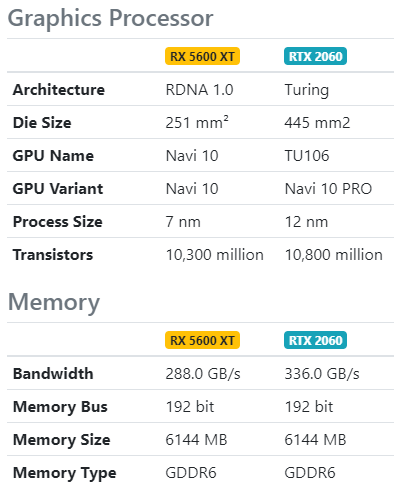Click the RX 5600 XT badge in Memory section
Viewport: 394px width, 494px height.
202,340
